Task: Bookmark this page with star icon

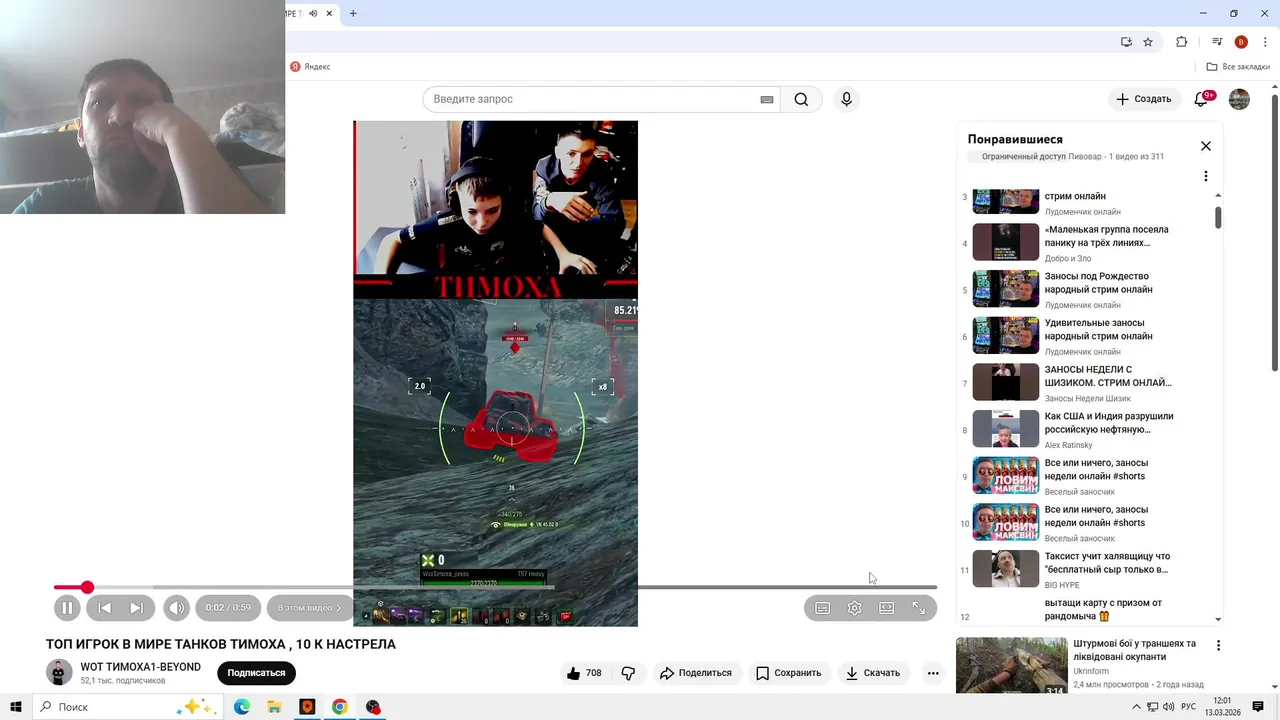Action: [x=1148, y=42]
